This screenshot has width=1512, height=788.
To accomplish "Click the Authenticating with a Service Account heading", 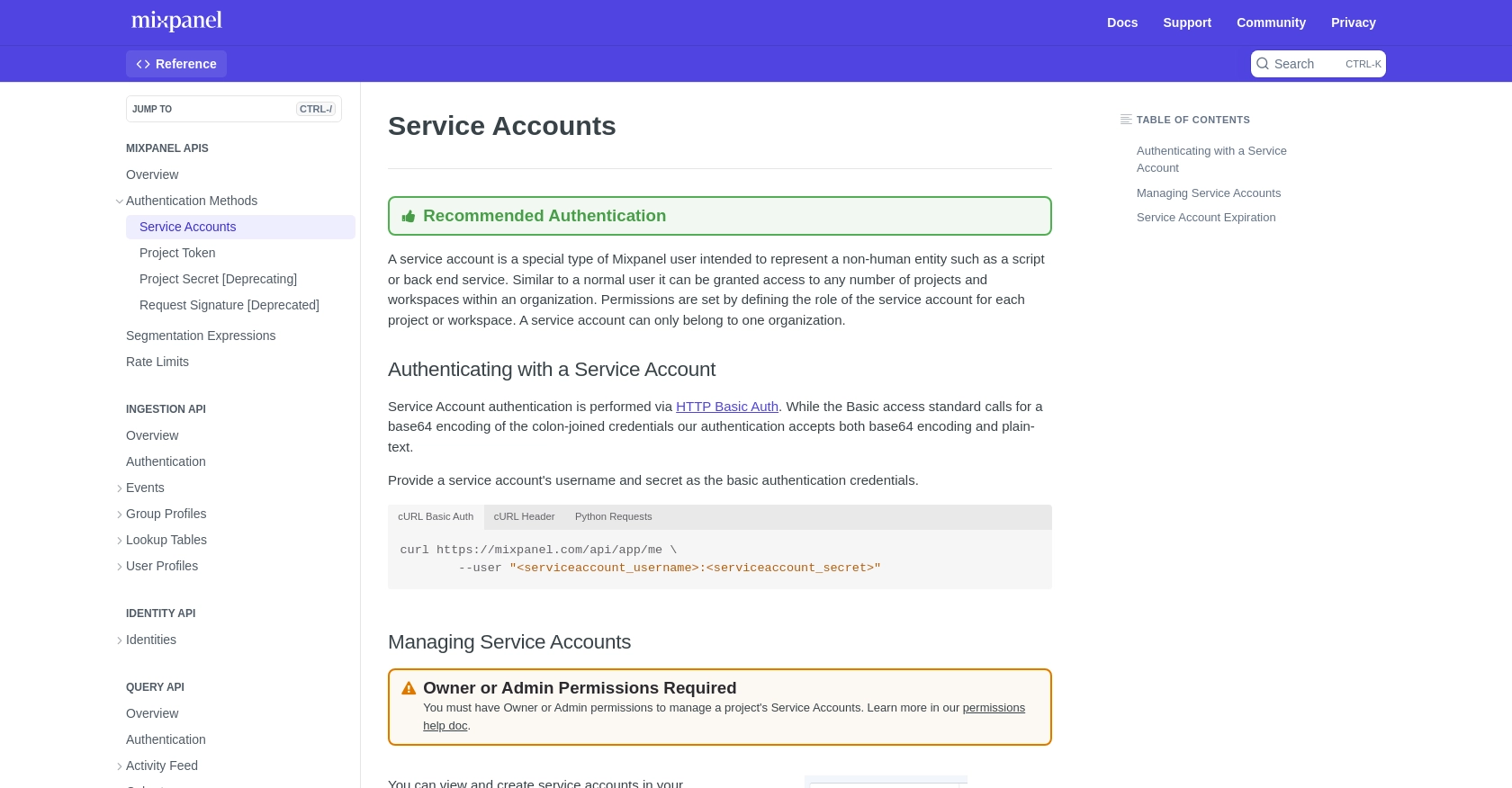I will [552, 370].
